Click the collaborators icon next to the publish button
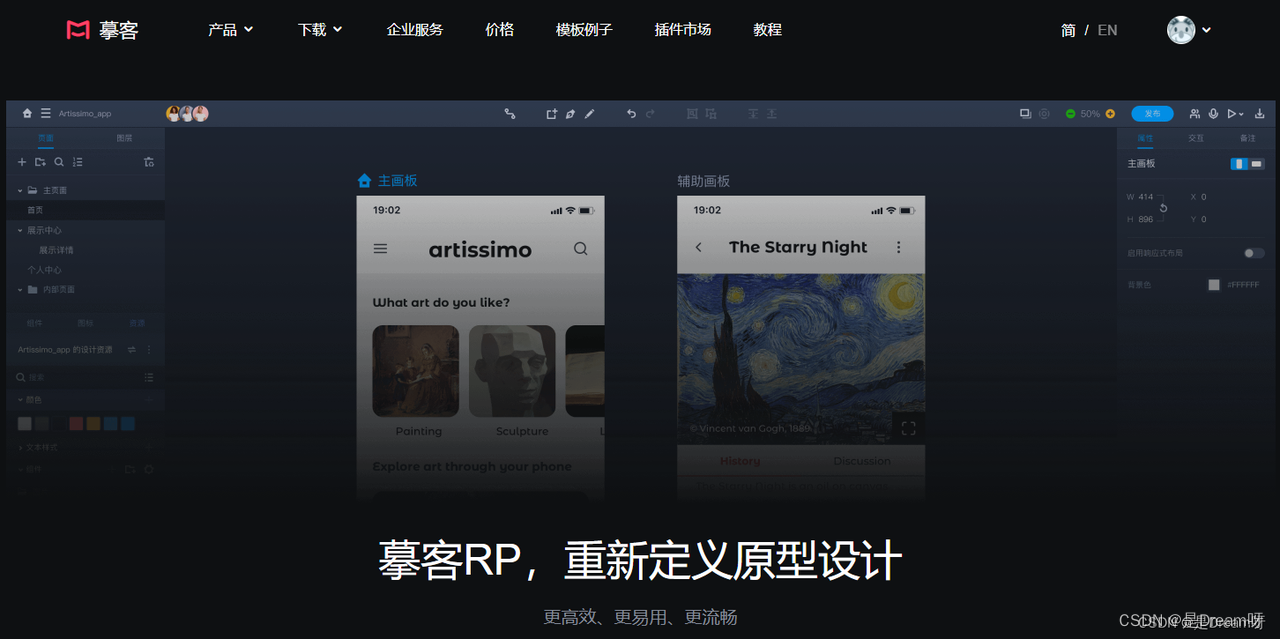Viewport: 1280px width, 639px height. click(x=1195, y=113)
